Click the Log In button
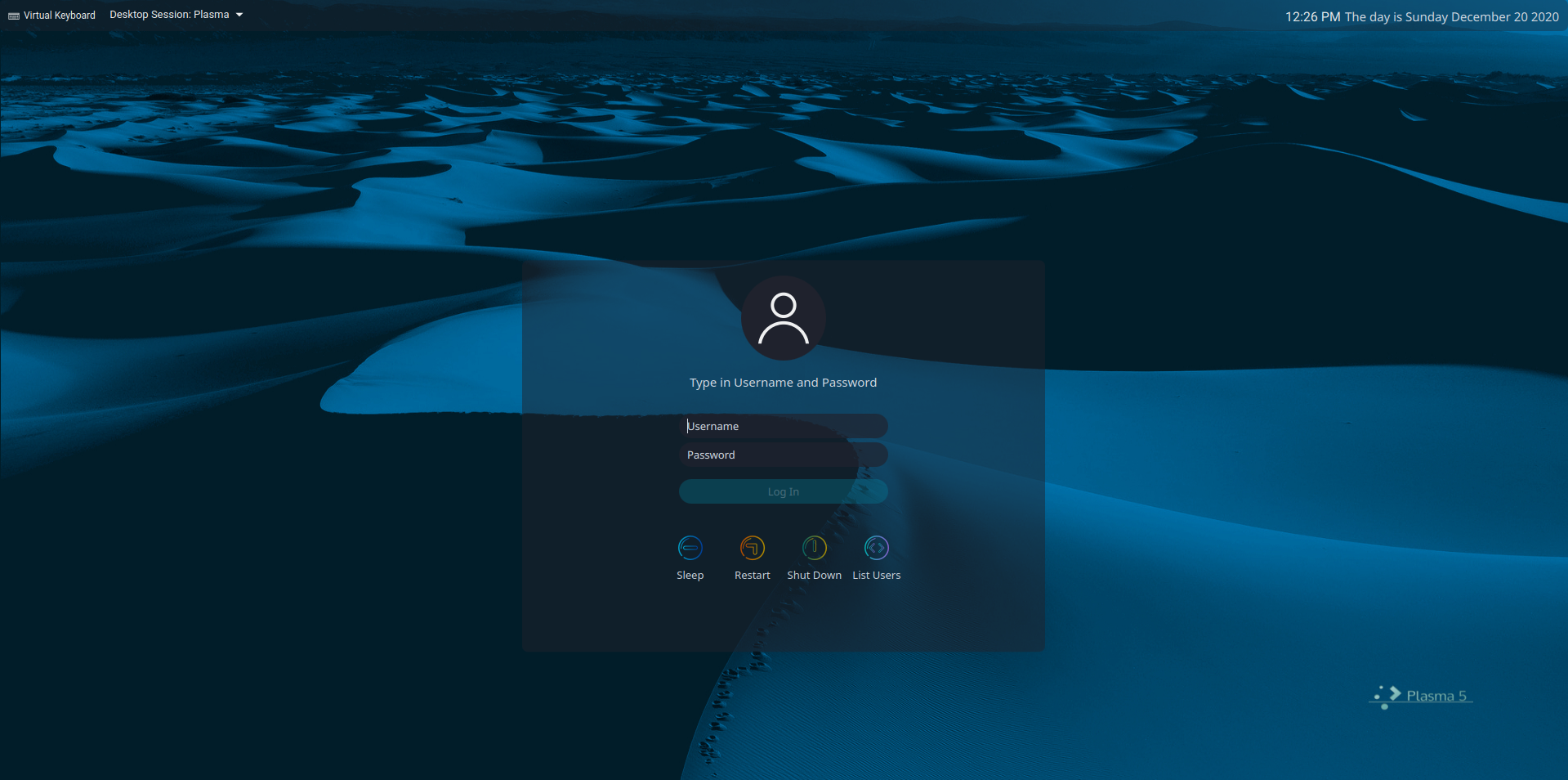Image resolution: width=1568 pixels, height=780 pixels. tap(783, 491)
